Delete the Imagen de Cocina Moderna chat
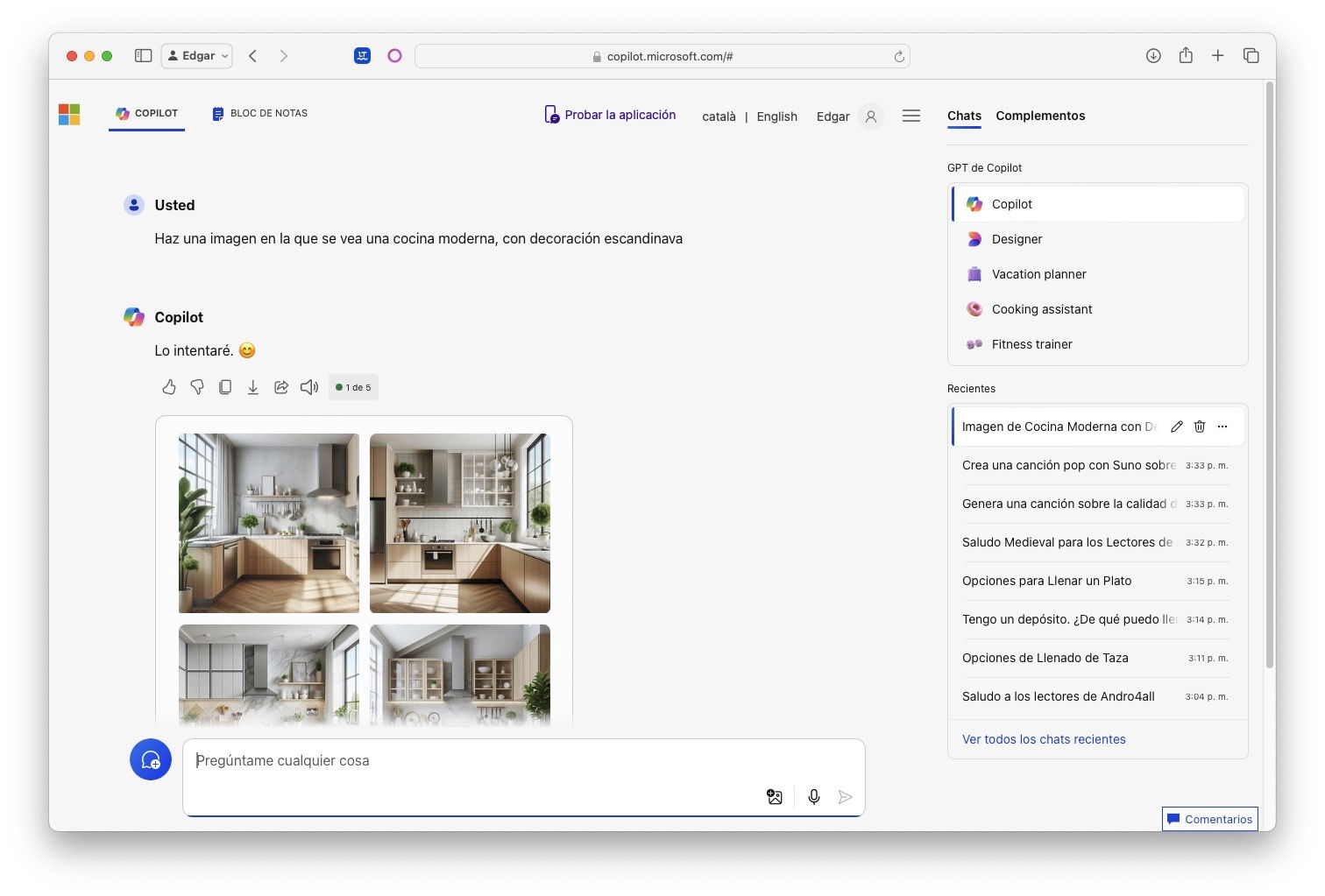 click(x=1200, y=427)
